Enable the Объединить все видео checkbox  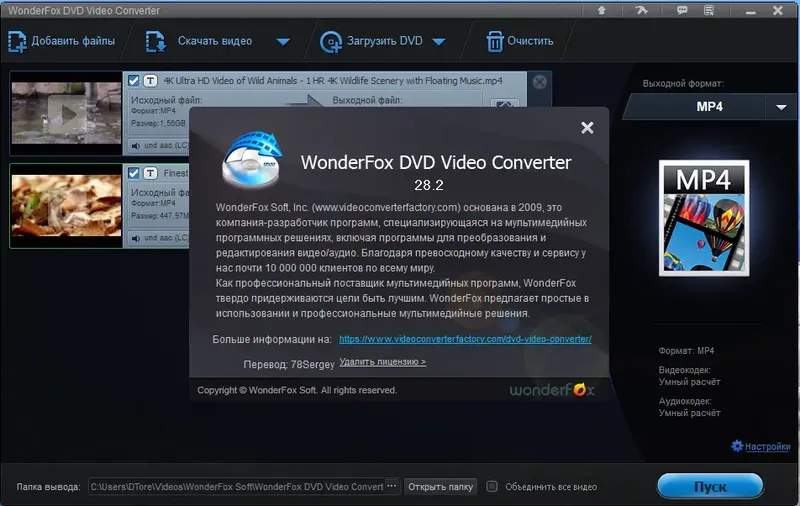tap(492, 487)
